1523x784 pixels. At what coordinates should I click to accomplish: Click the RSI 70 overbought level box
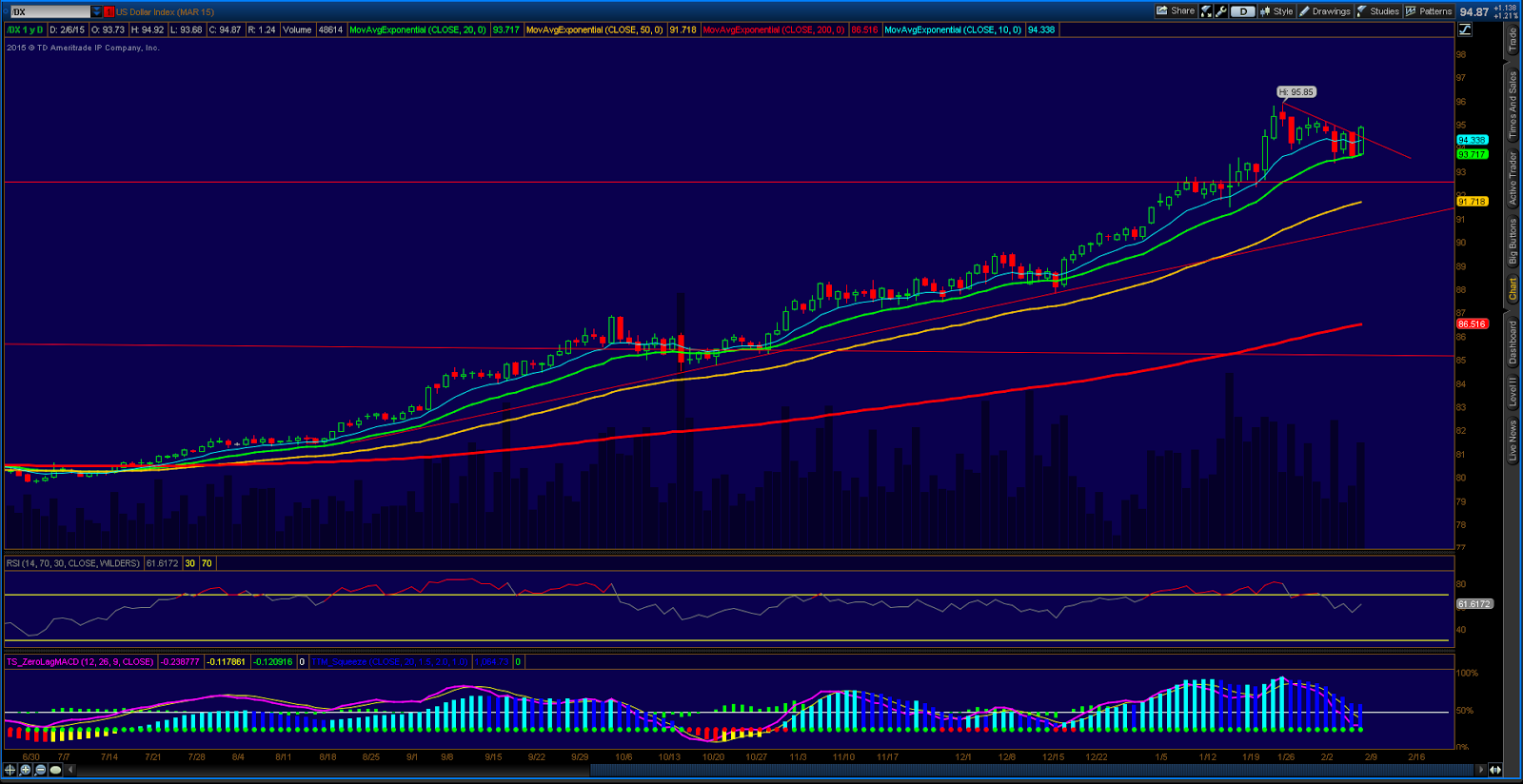coord(207,563)
